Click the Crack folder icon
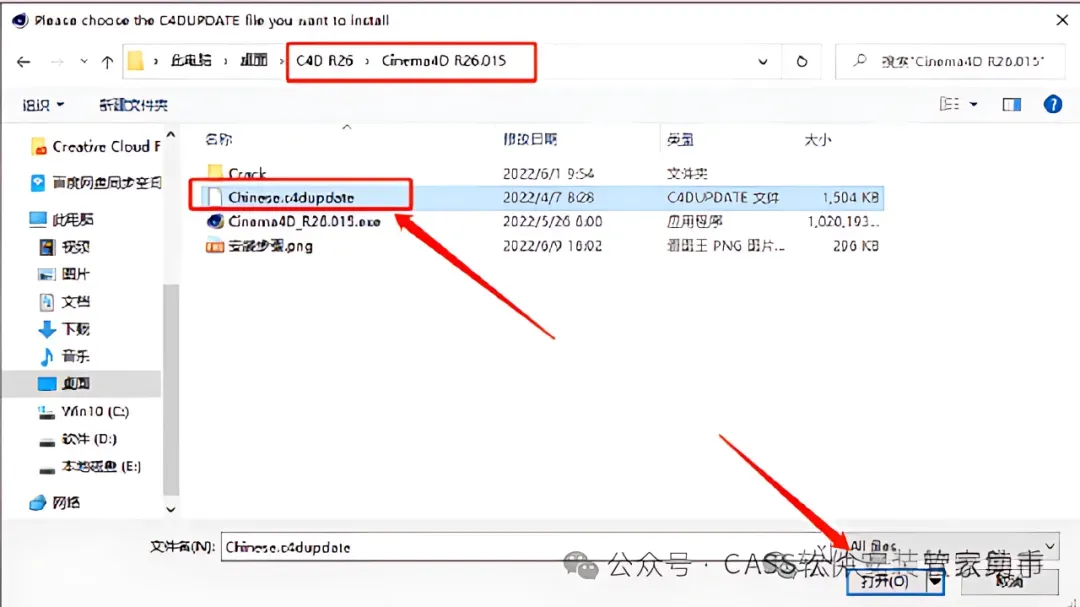This screenshot has width=1080, height=607. coord(215,172)
